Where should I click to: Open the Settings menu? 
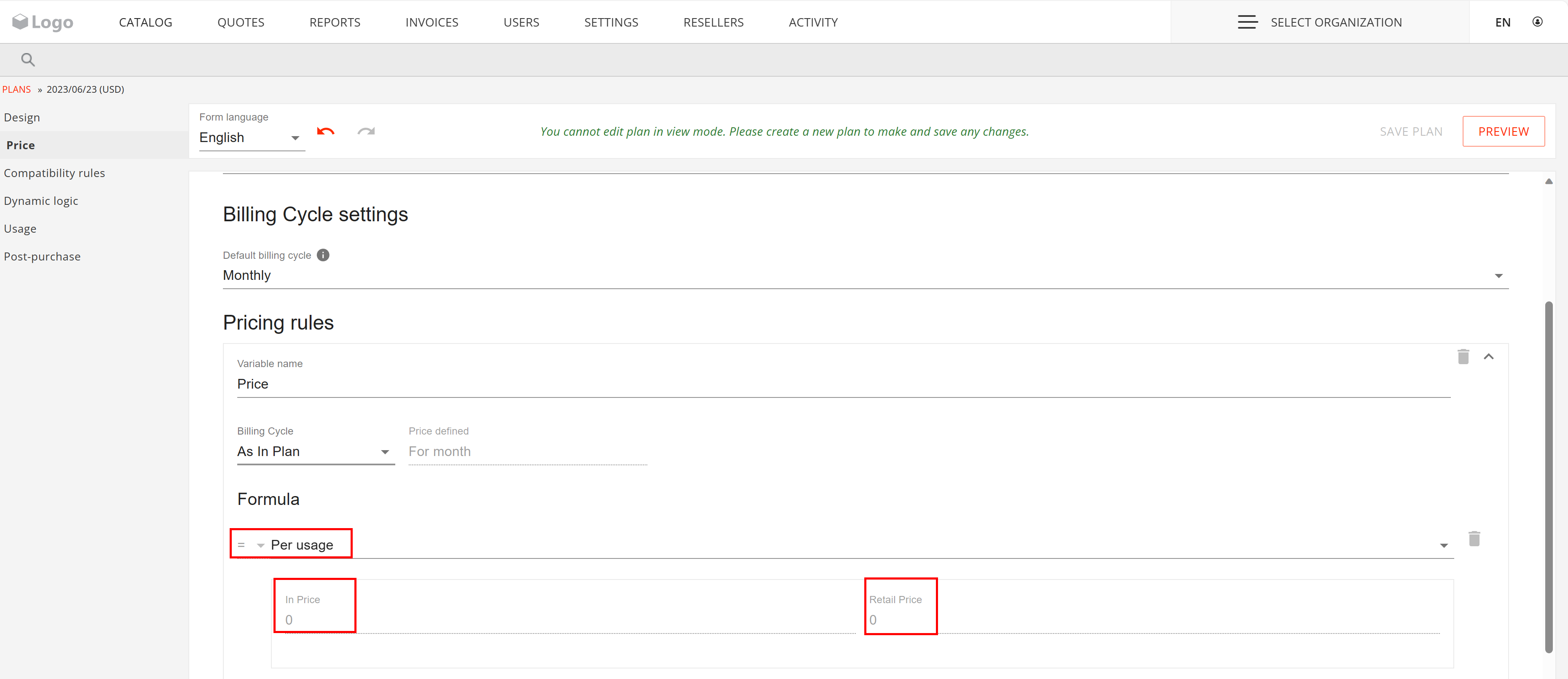pos(611,22)
